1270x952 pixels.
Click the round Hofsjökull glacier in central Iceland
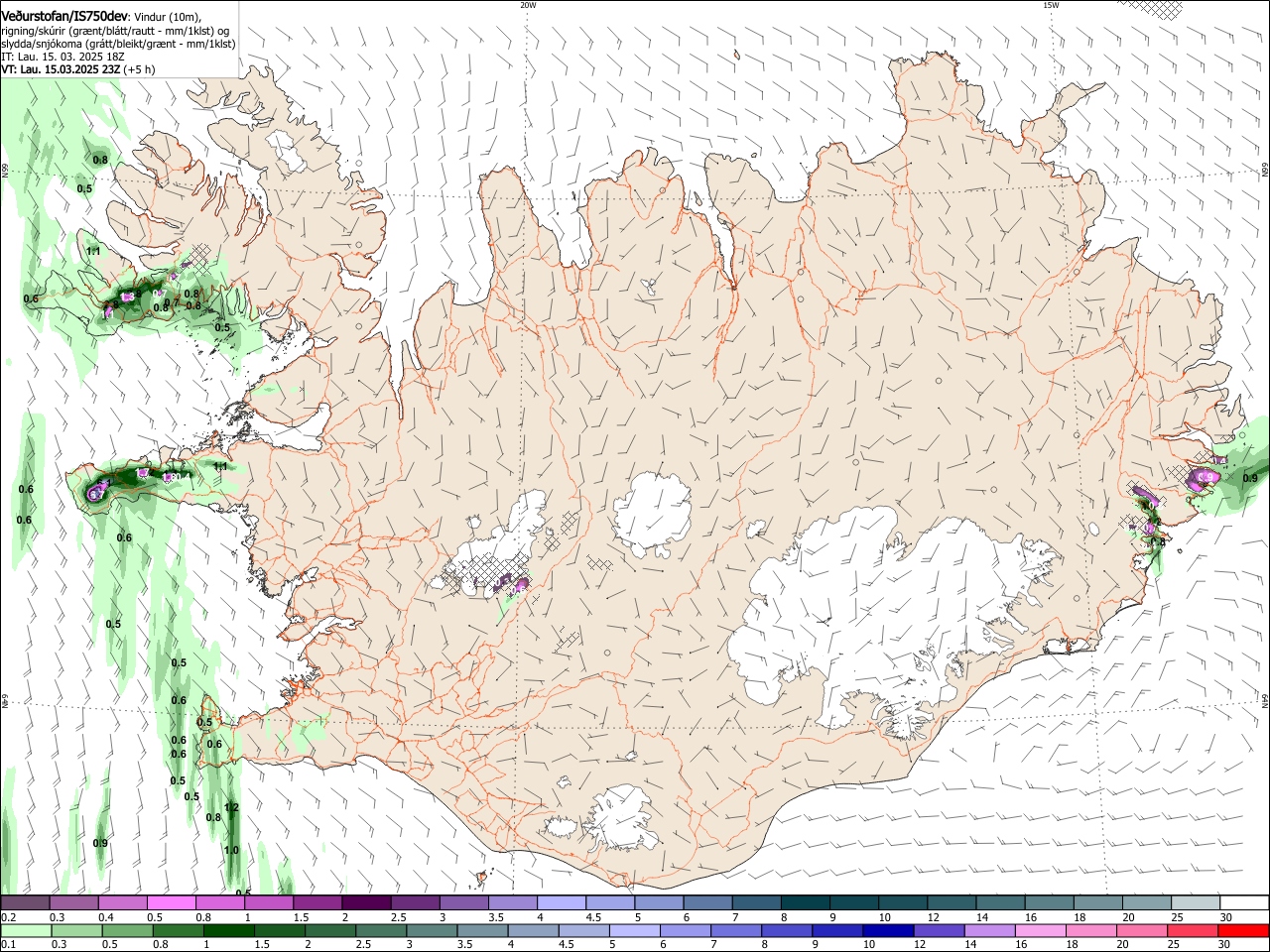click(652, 513)
